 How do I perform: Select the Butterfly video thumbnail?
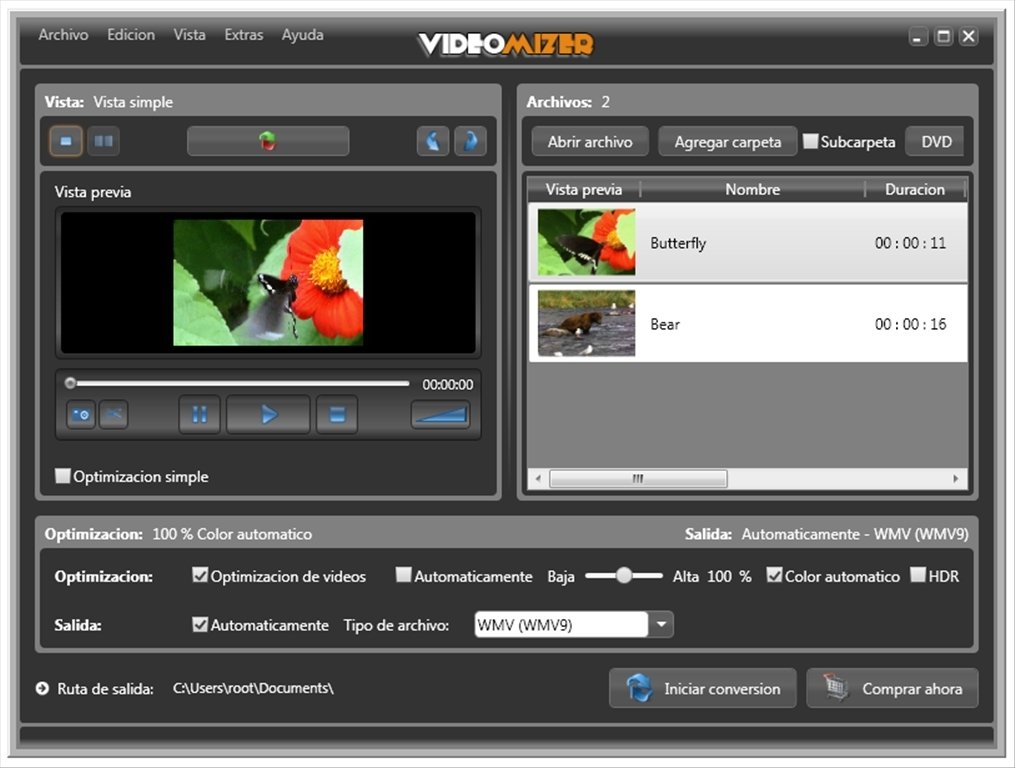pyautogui.click(x=586, y=242)
